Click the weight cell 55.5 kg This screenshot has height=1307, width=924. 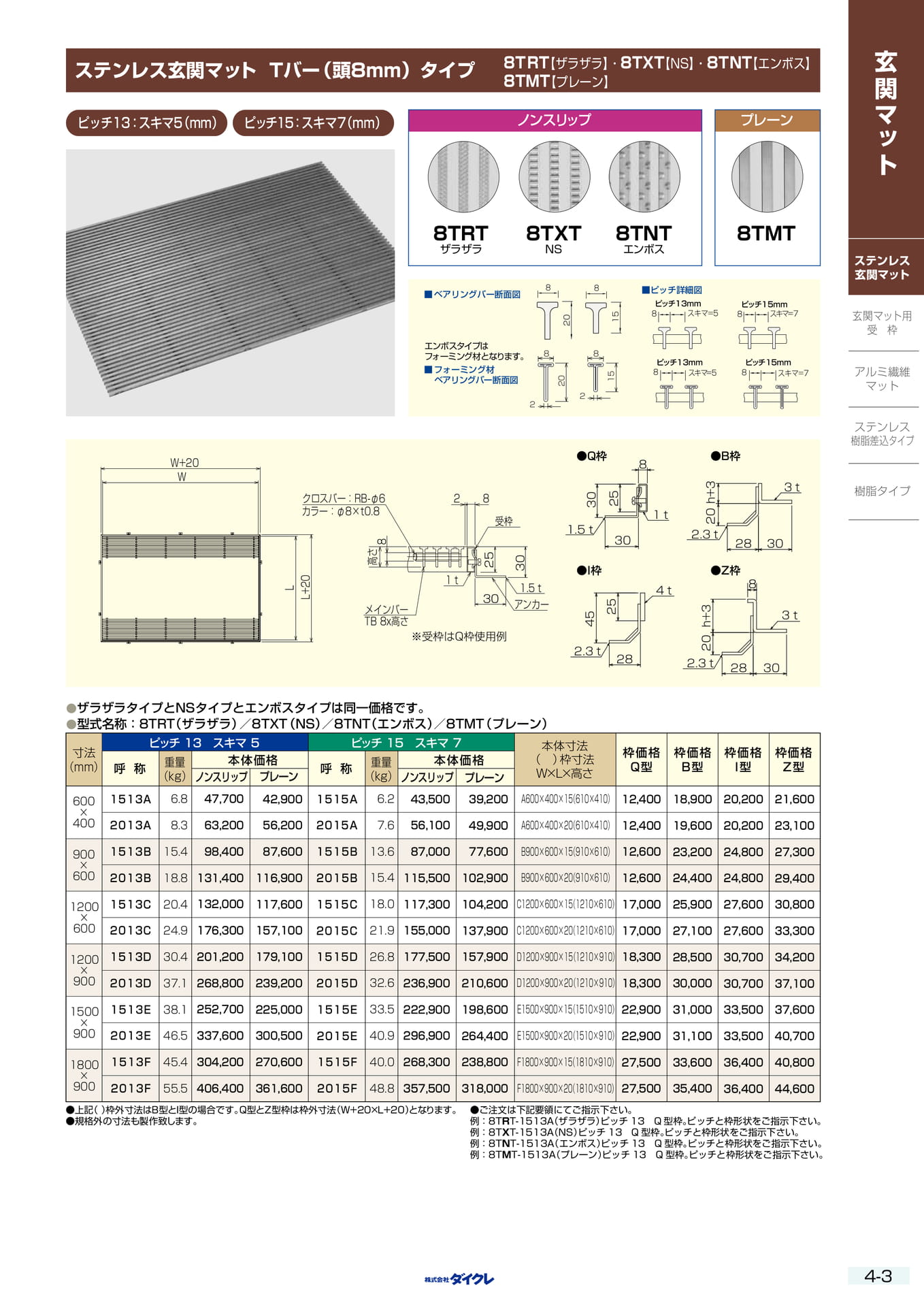pyautogui.click(x=176, y=1088)
